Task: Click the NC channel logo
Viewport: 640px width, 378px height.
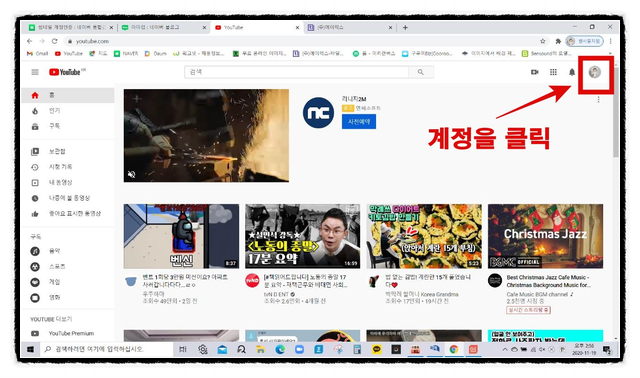Action: (318, 113)
